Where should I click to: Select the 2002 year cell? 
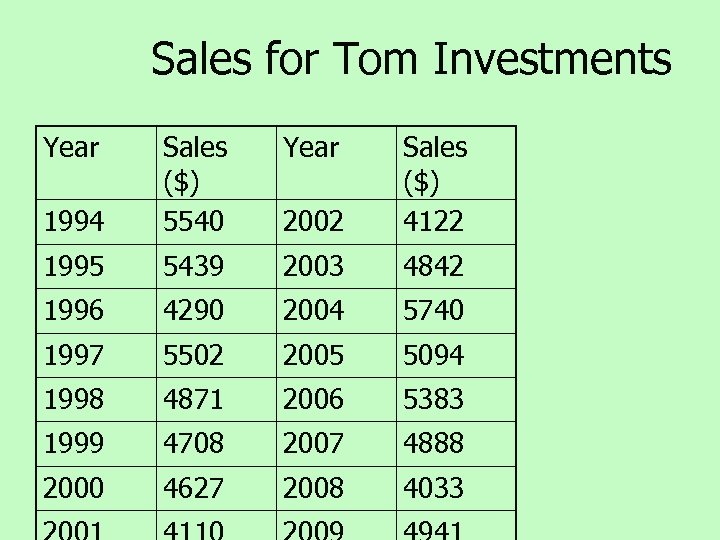click(313, 221)
